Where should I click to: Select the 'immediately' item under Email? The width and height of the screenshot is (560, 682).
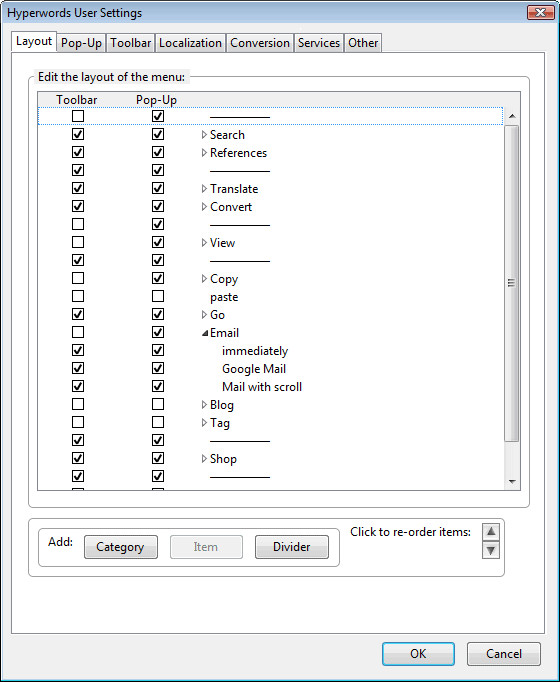click(255, 351)
